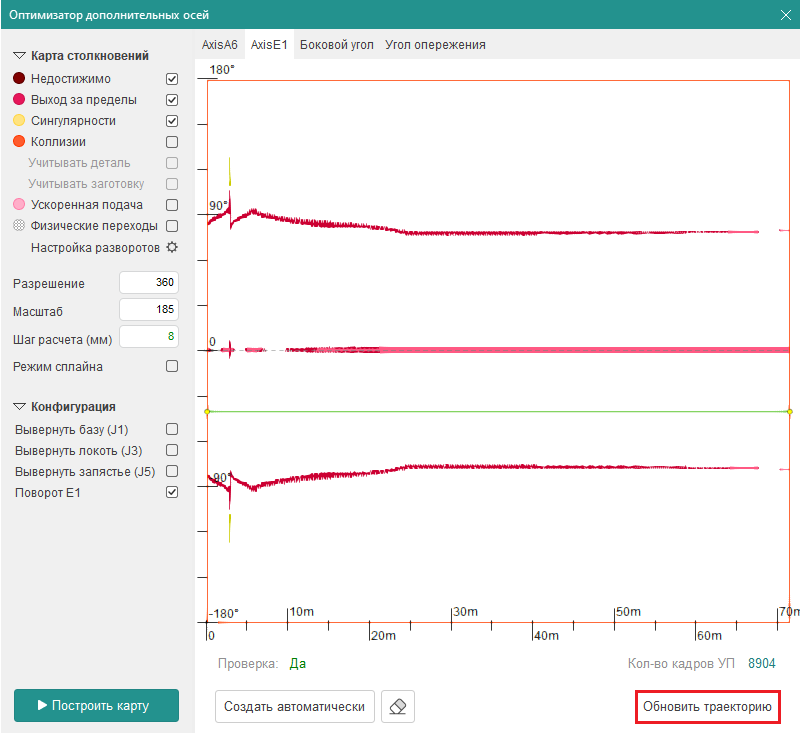Enable the Коллизии checkbox
Image resolution: width=800 pixels, height=733 pixels.
[172, 142]
